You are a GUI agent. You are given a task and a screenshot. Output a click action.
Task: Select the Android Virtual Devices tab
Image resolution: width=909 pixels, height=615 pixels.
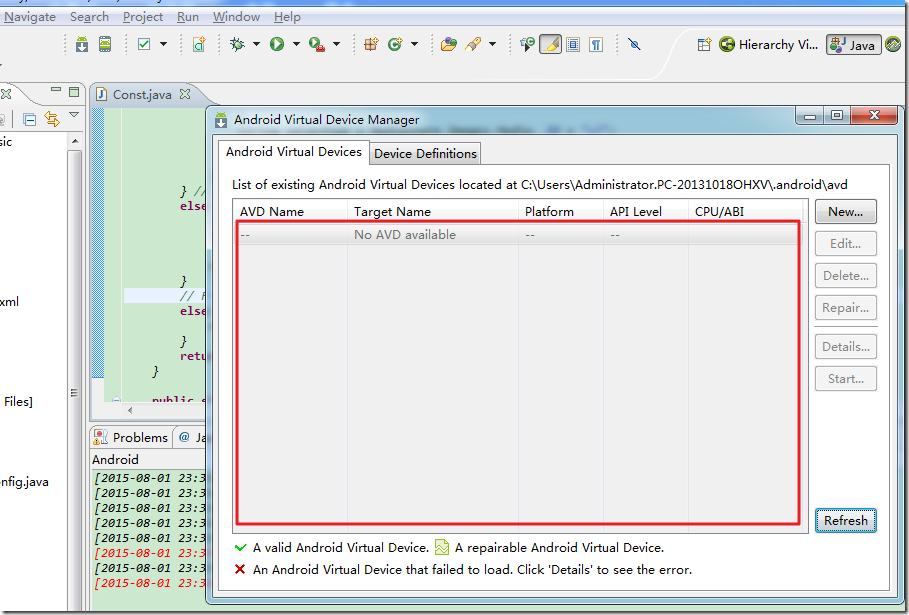point(294,152)
